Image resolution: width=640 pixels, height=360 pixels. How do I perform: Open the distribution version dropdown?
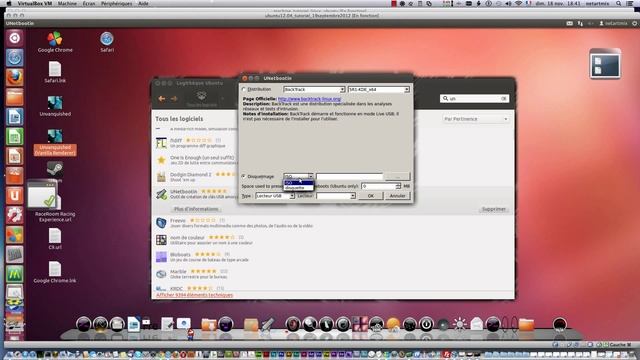[x=378, y=89]
